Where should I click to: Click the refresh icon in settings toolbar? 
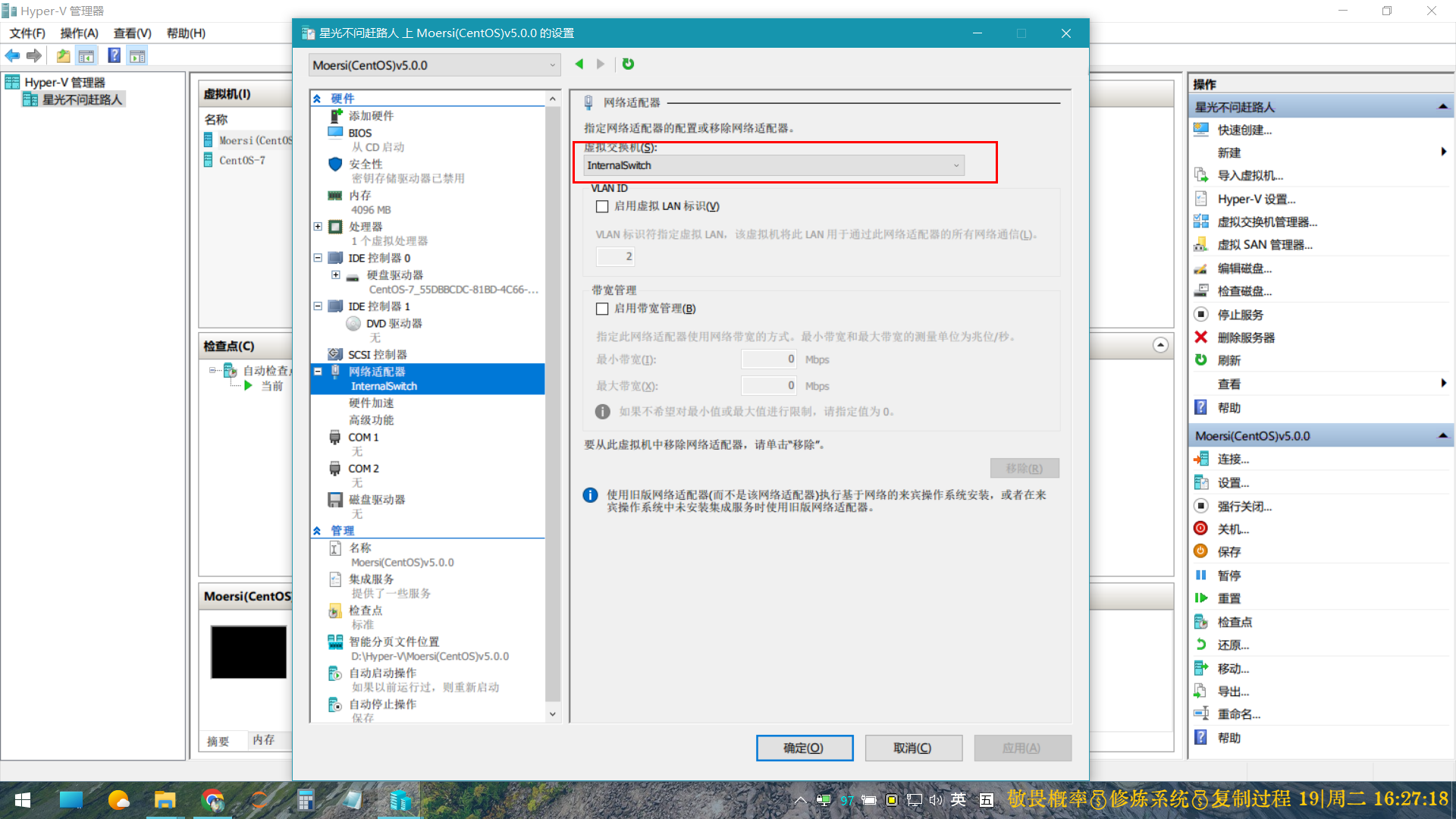coord(628,64)
